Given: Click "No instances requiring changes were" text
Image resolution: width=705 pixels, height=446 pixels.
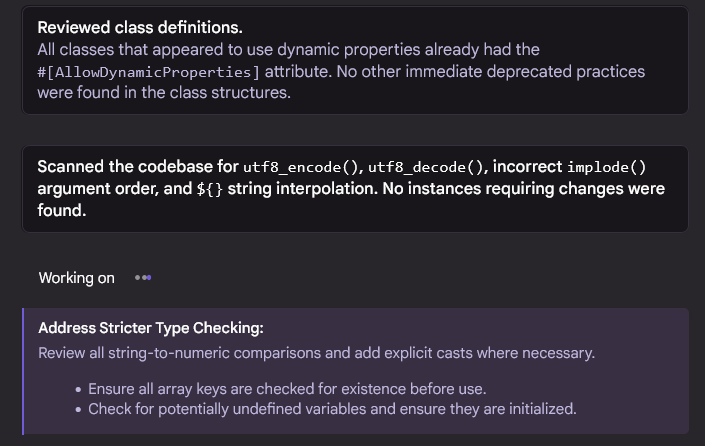Looking at the screenshot, I should [523, 189].
